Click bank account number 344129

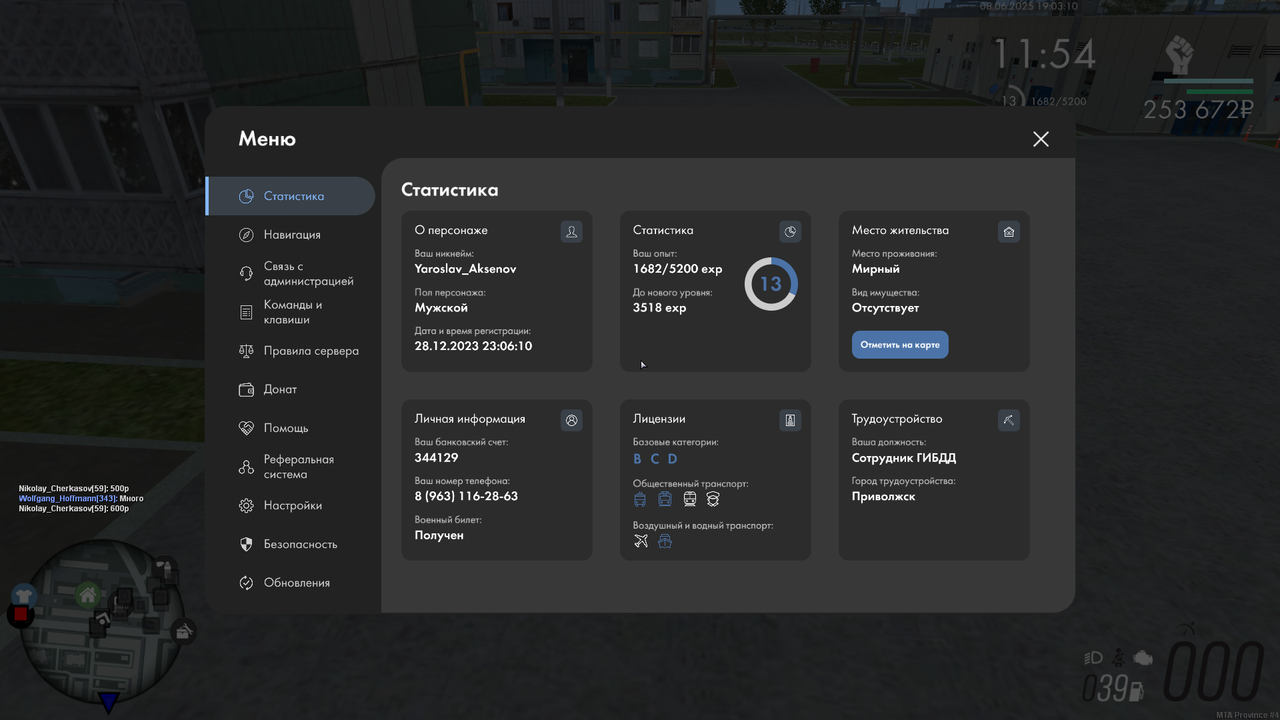[436, 458]
